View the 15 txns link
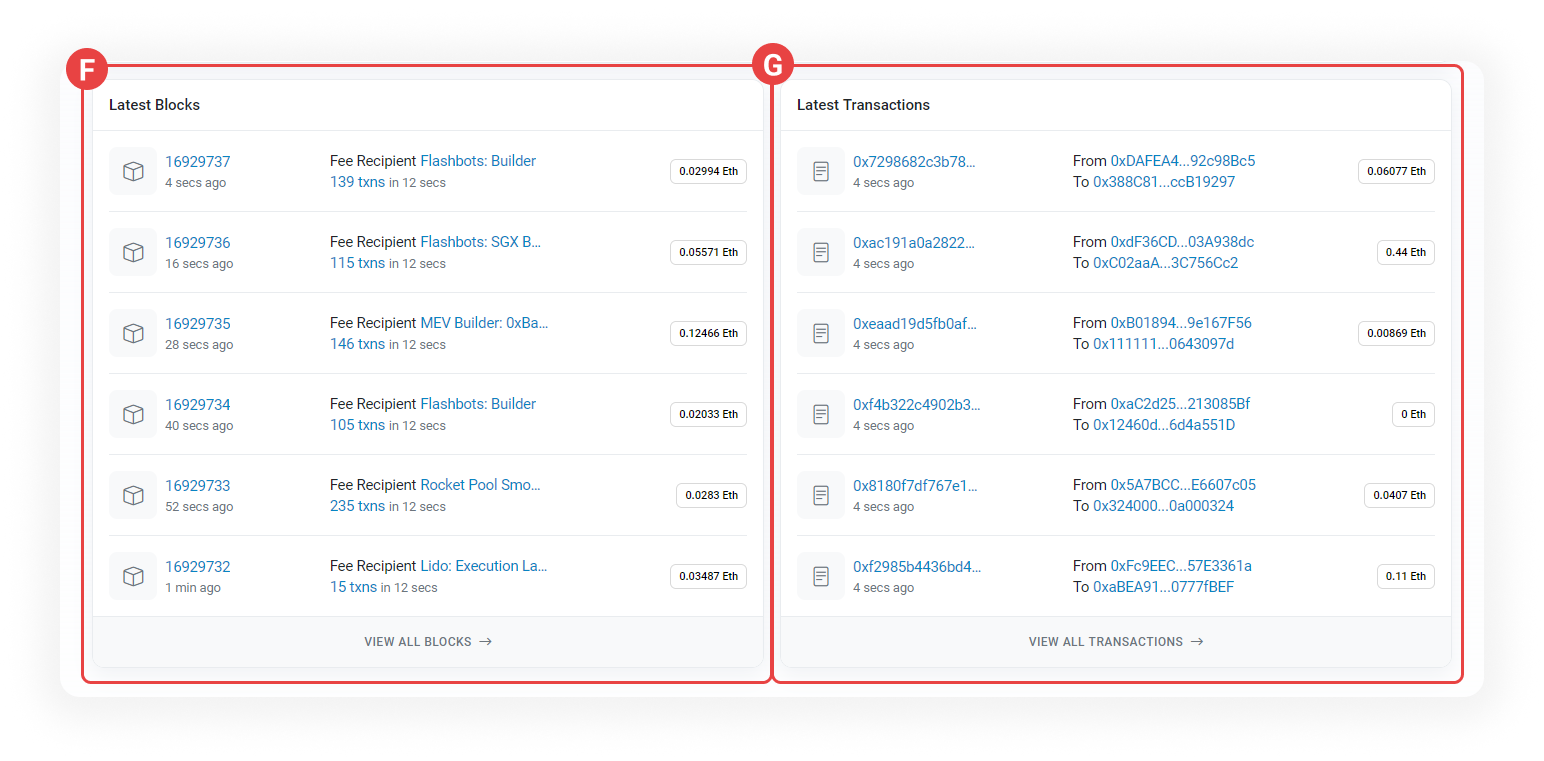 tap(353, 587)
